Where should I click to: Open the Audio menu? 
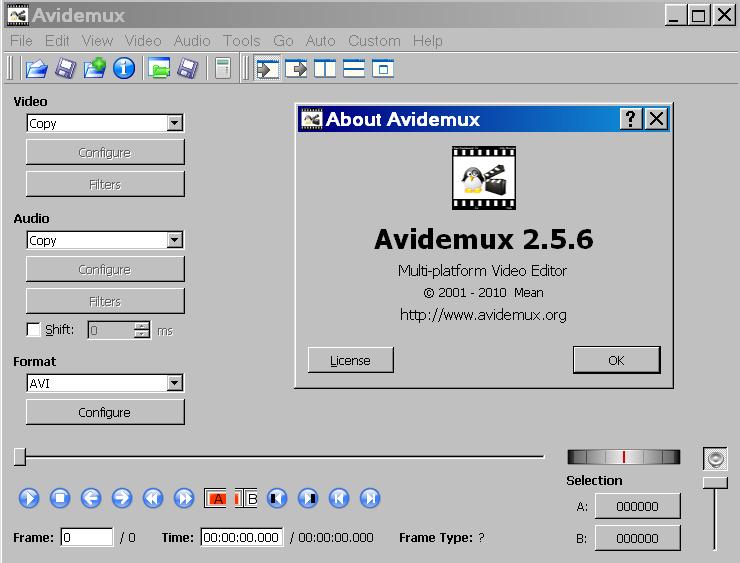point(192,41)
